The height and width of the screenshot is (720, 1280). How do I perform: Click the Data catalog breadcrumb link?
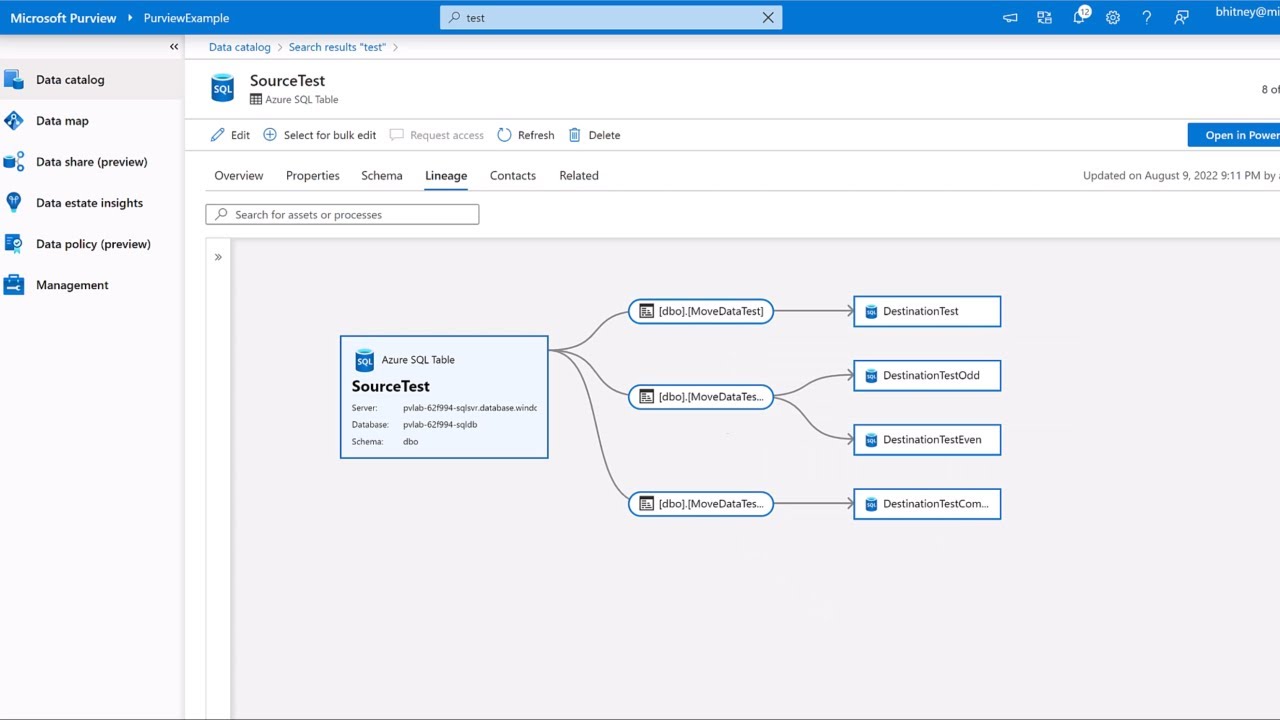coord(240,47)
